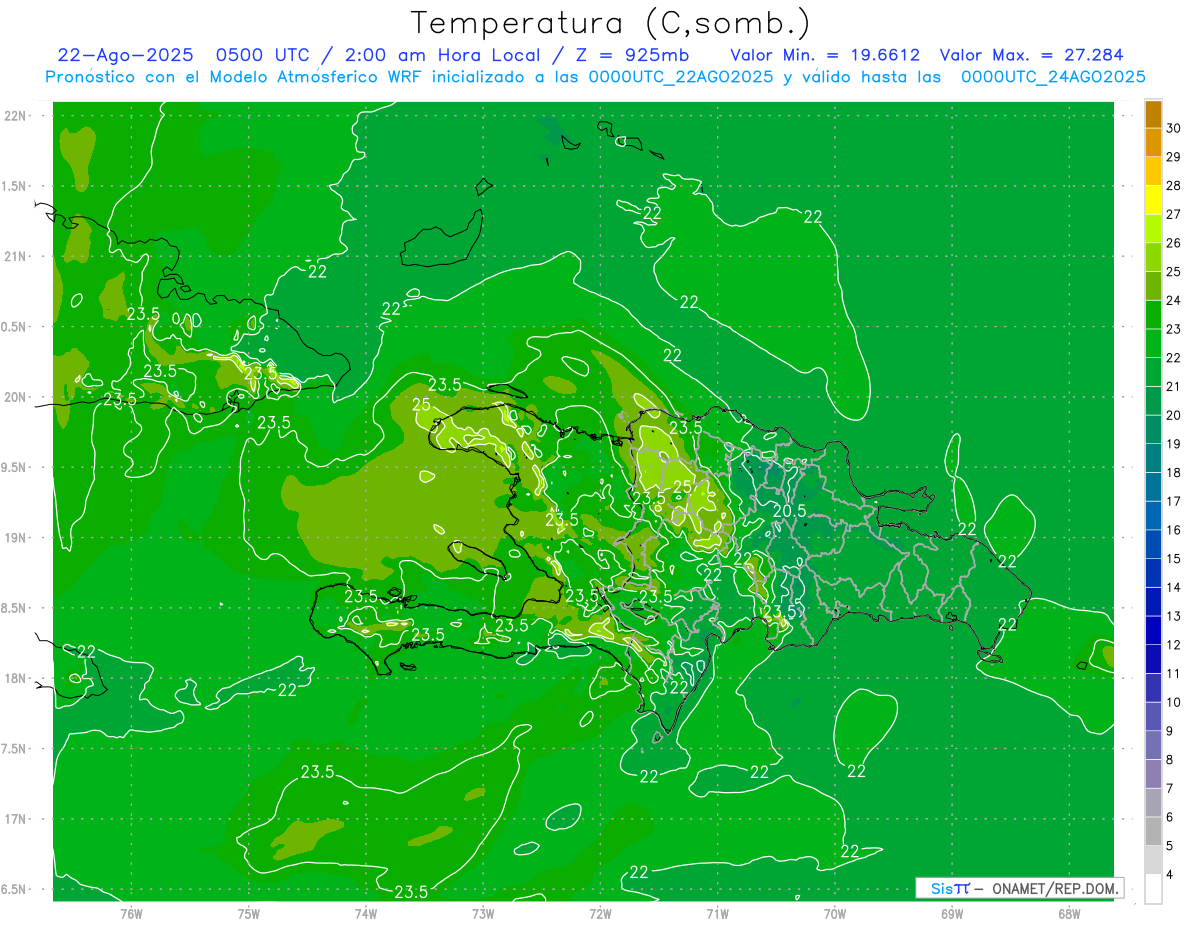Click the "68W" longitude axis label
This screenshot has height=927, width=1200.
1069,913
